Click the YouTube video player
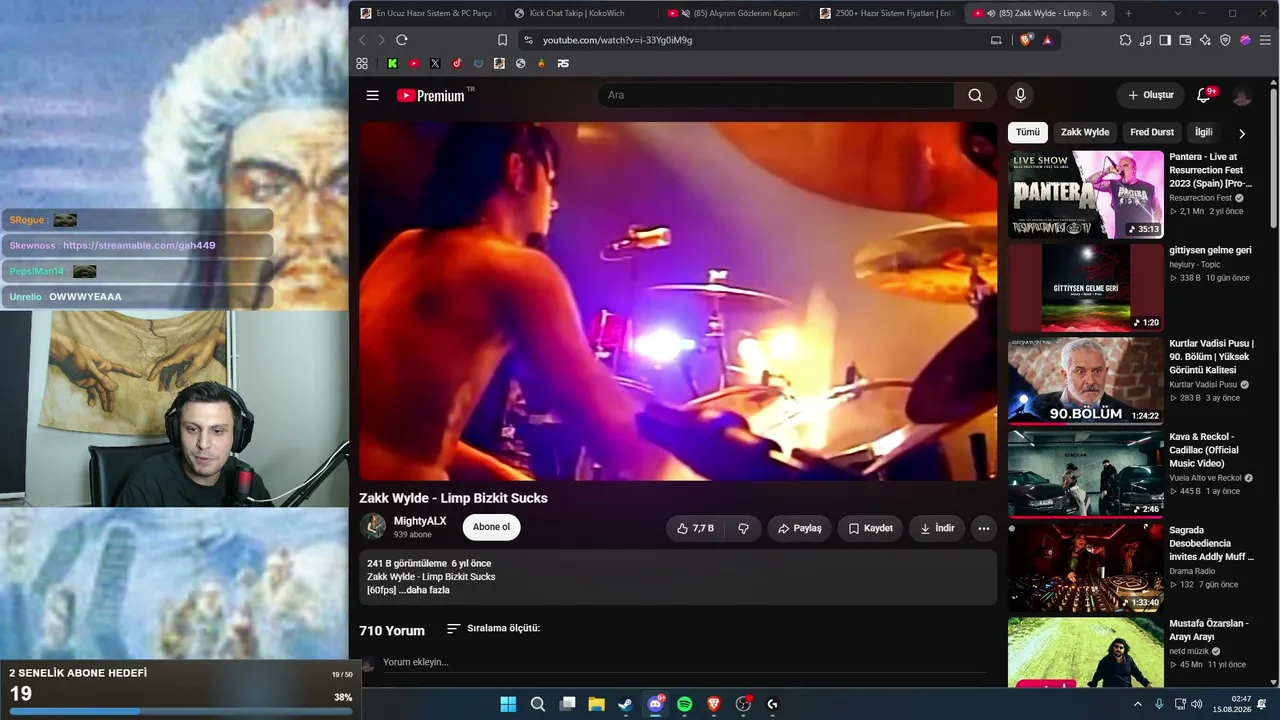Viewport: 1280px width, 720px height. point(678,301)
